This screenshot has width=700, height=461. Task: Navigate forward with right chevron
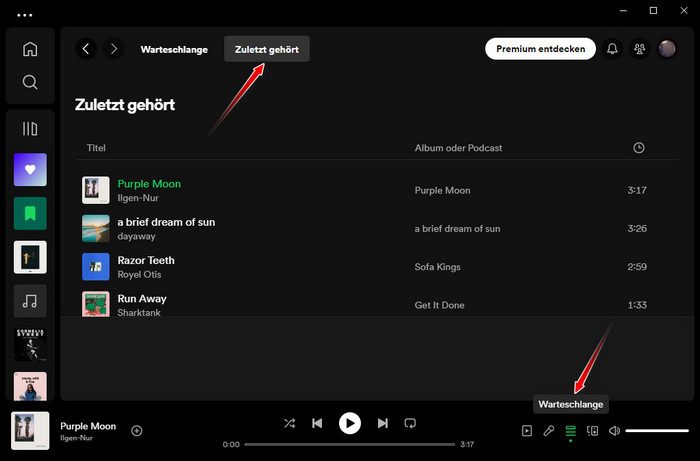click(x=114, y=49)
